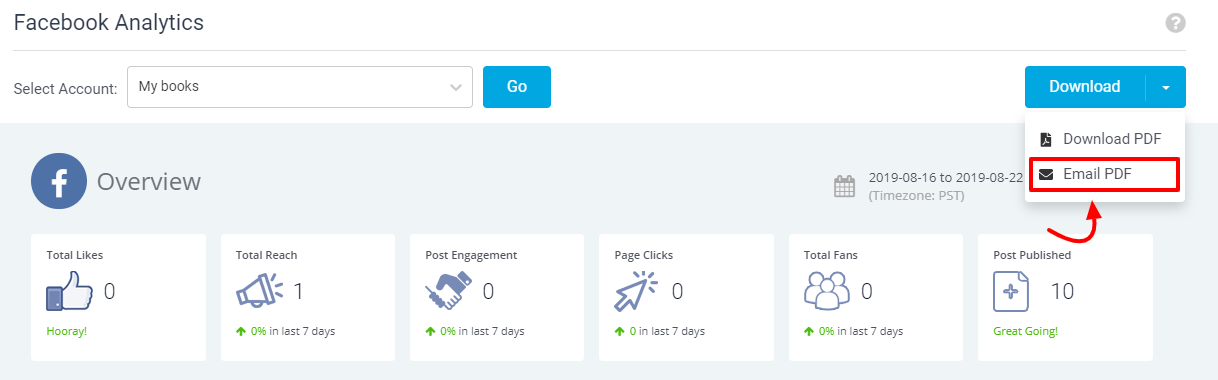Open the Select Account dropdown
1218x380 pixels.
300,87
